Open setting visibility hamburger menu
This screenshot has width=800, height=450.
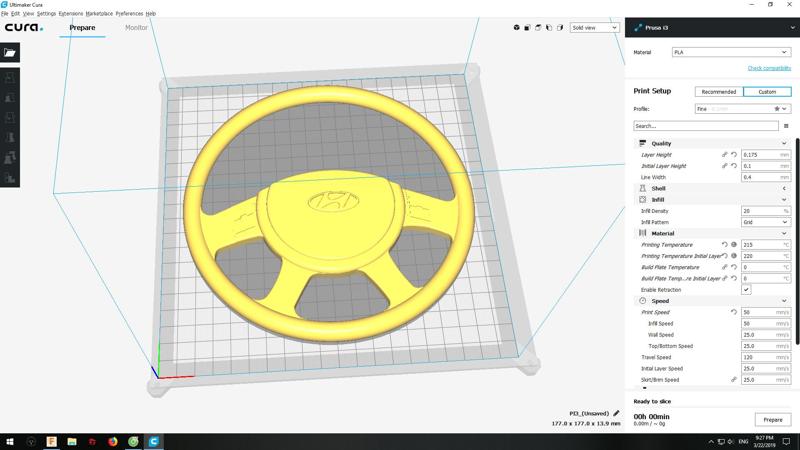786,126
